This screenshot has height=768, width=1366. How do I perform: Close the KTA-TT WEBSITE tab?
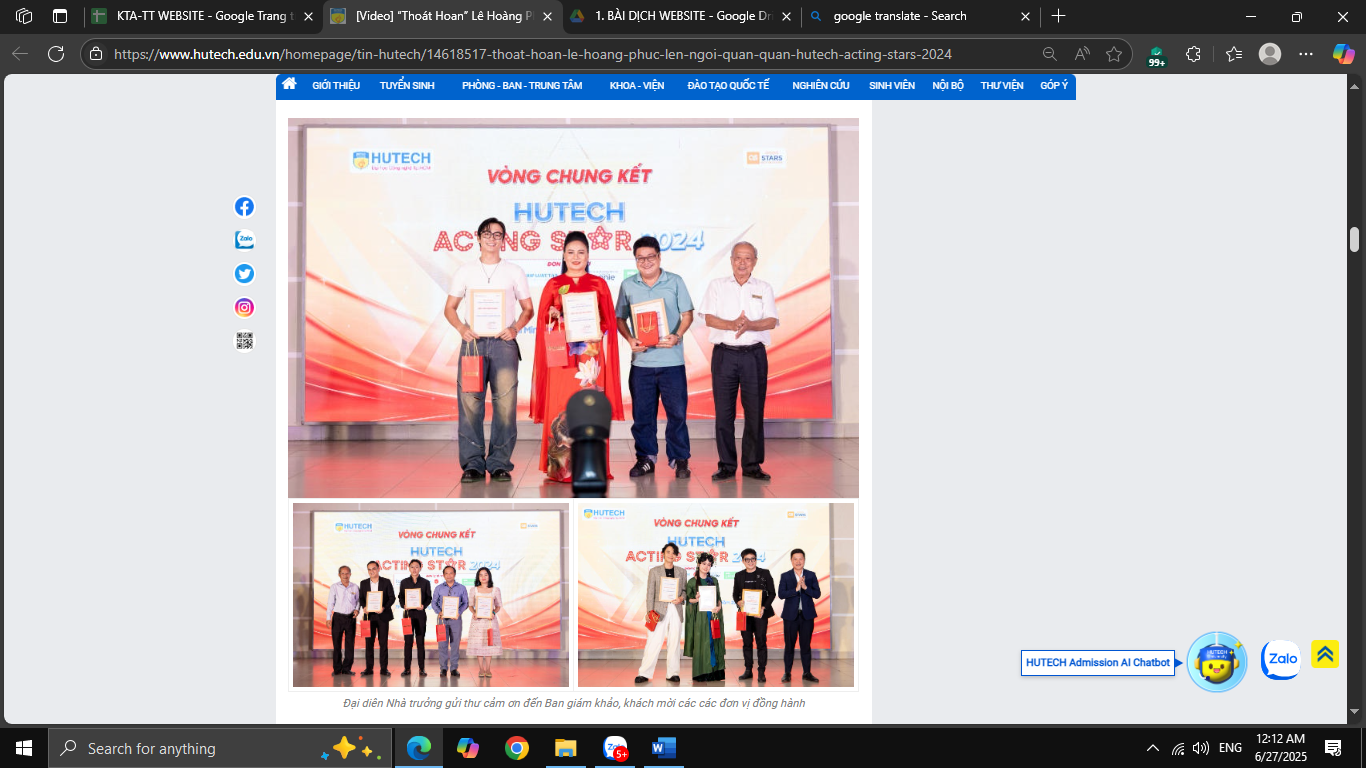tap(308, 16)
